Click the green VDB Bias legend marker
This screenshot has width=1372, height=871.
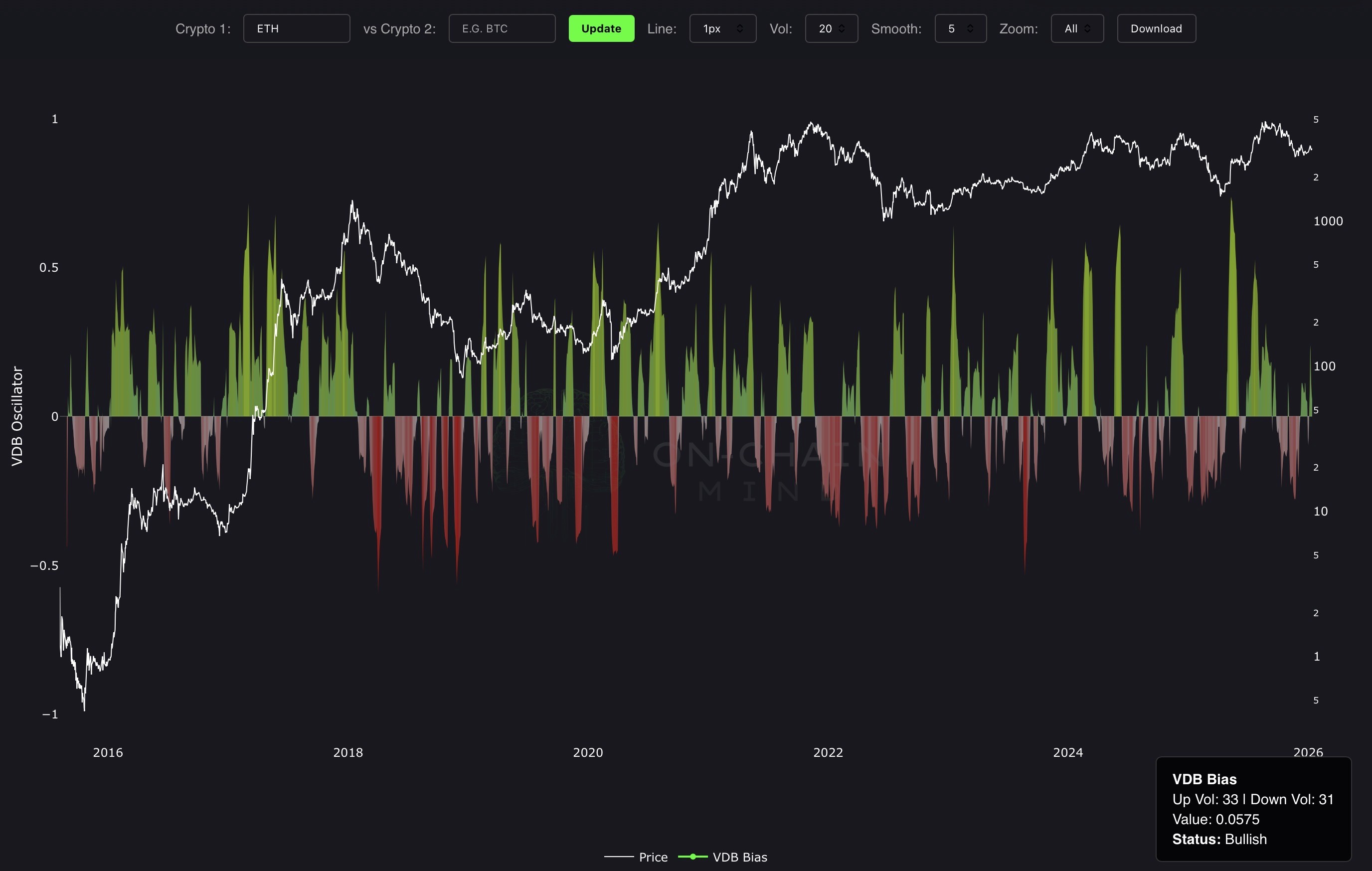(693, 856)
